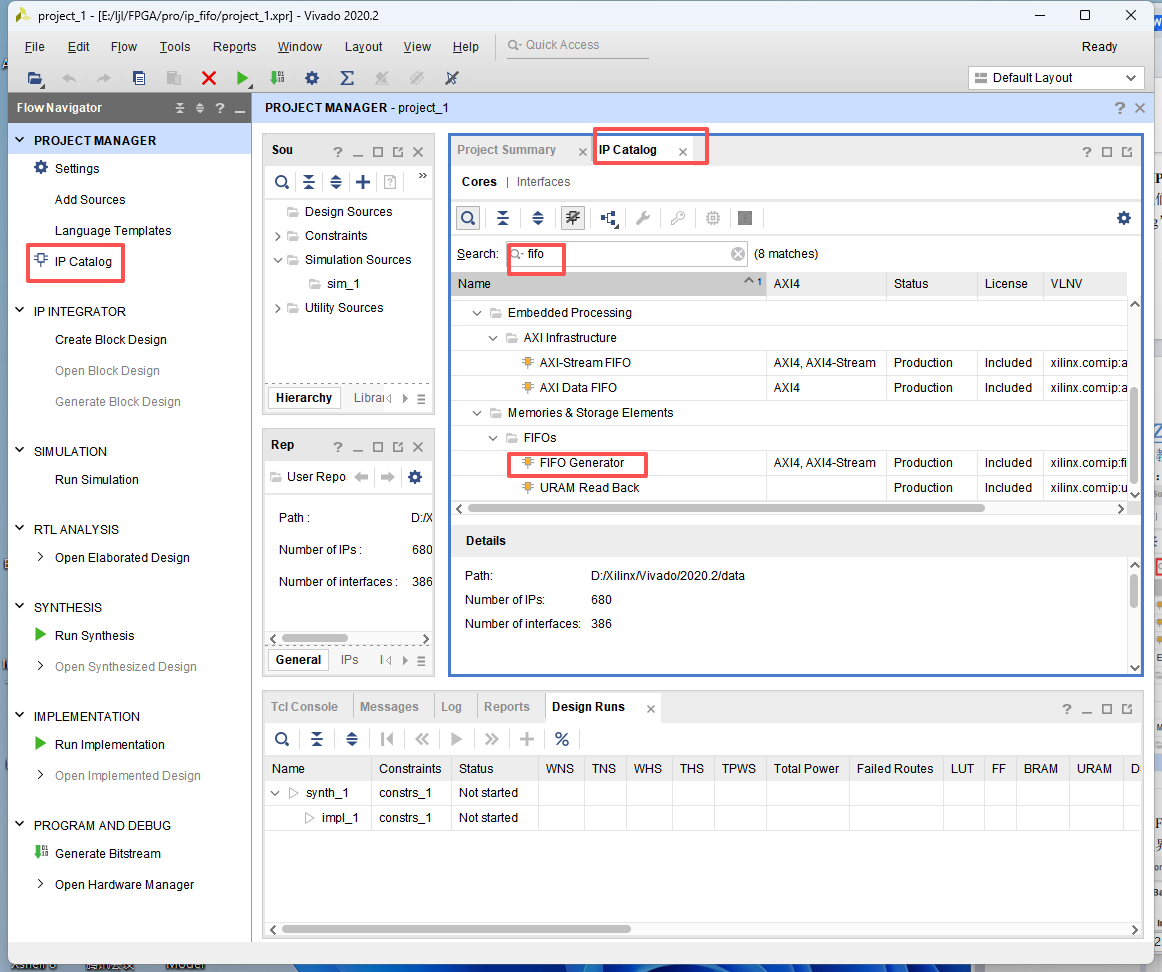Collapse Embedded Processing category

(x=477, y=313)
